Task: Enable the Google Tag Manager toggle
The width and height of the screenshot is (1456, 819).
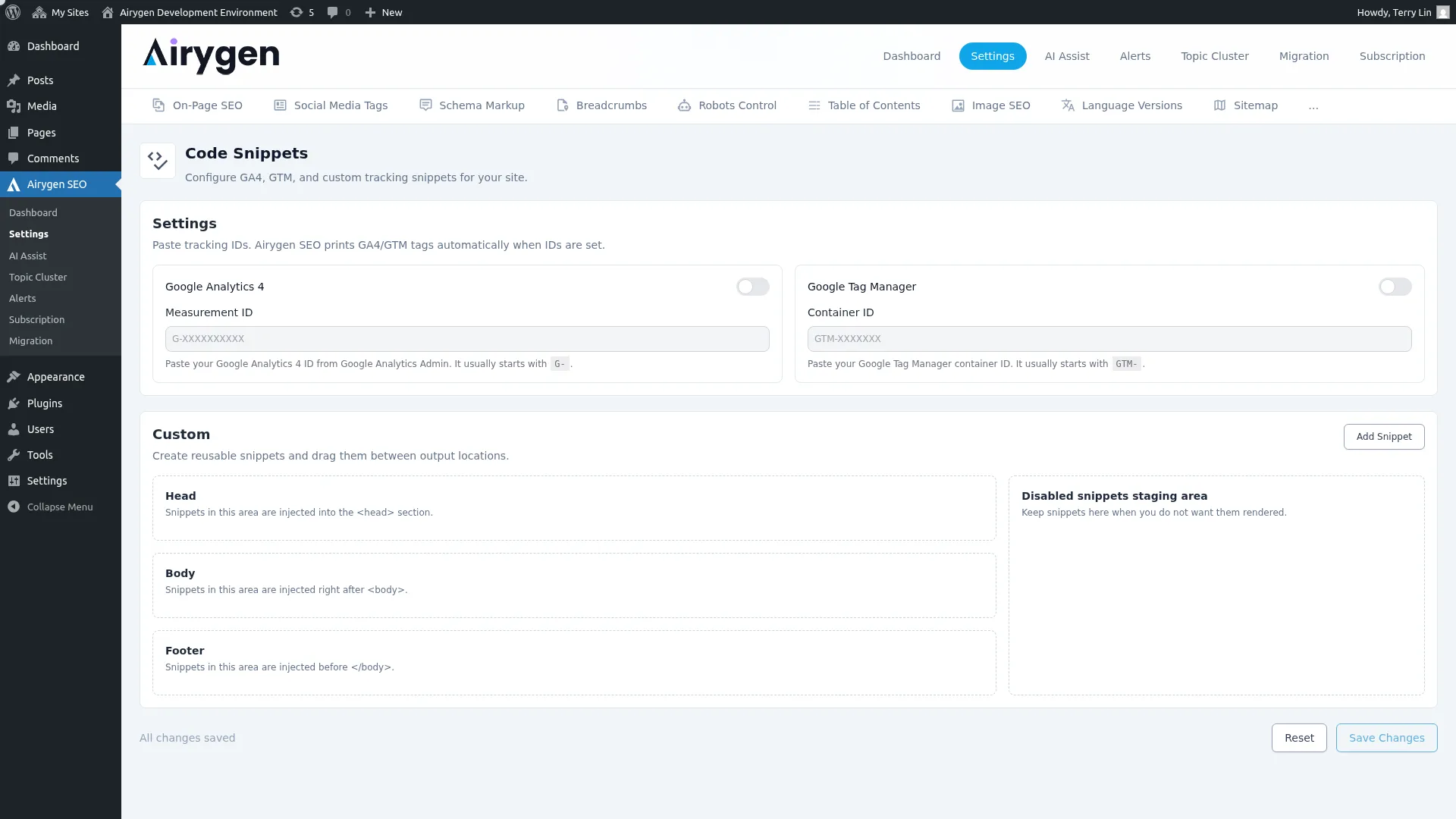Action: point(1395,287)
